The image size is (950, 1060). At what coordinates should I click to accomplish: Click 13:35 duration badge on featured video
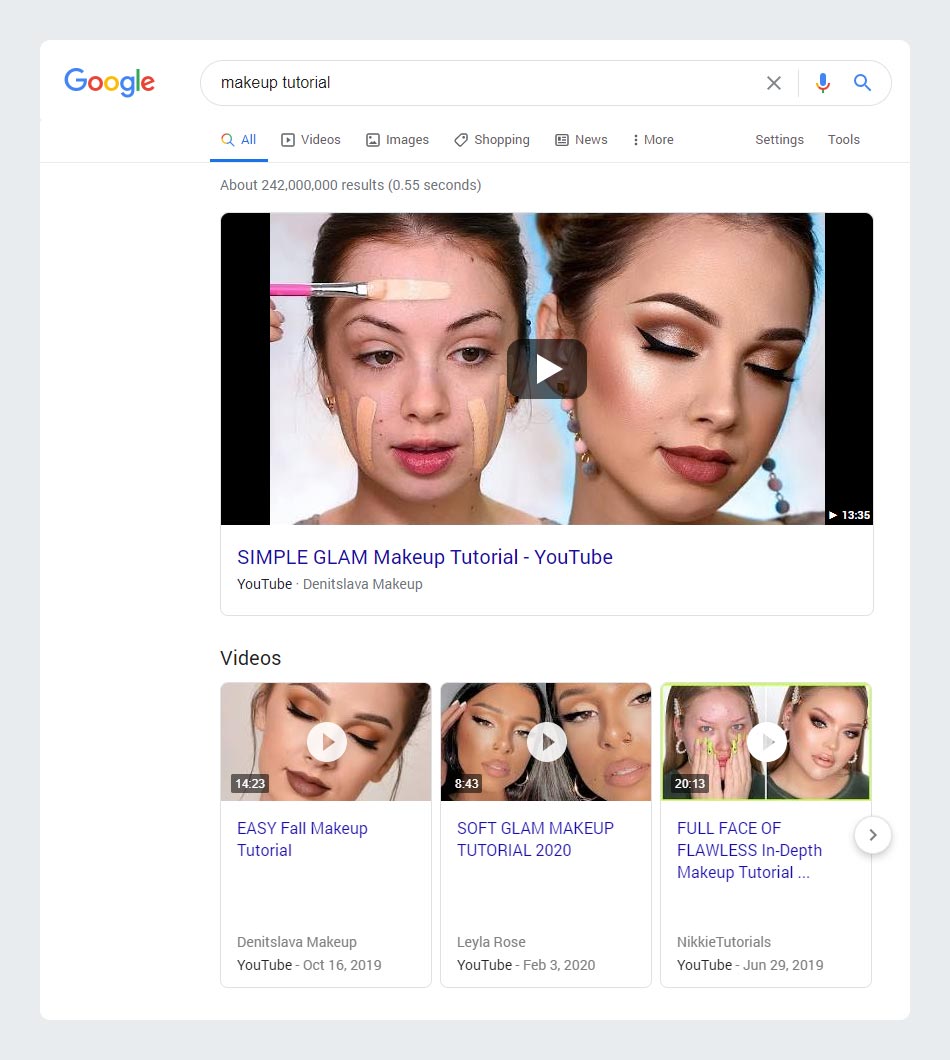[x=849, y=515]
